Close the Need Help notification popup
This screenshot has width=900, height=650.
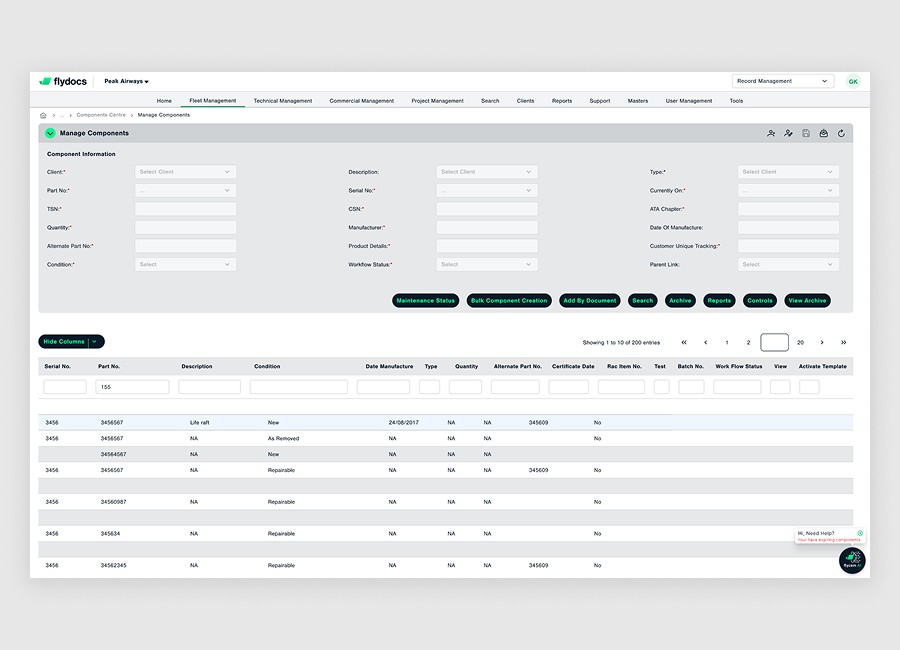pos(860,533)
